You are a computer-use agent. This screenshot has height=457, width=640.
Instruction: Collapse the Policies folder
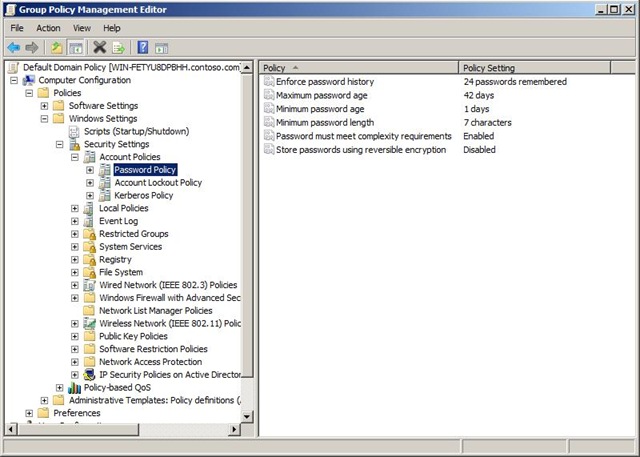29,93
